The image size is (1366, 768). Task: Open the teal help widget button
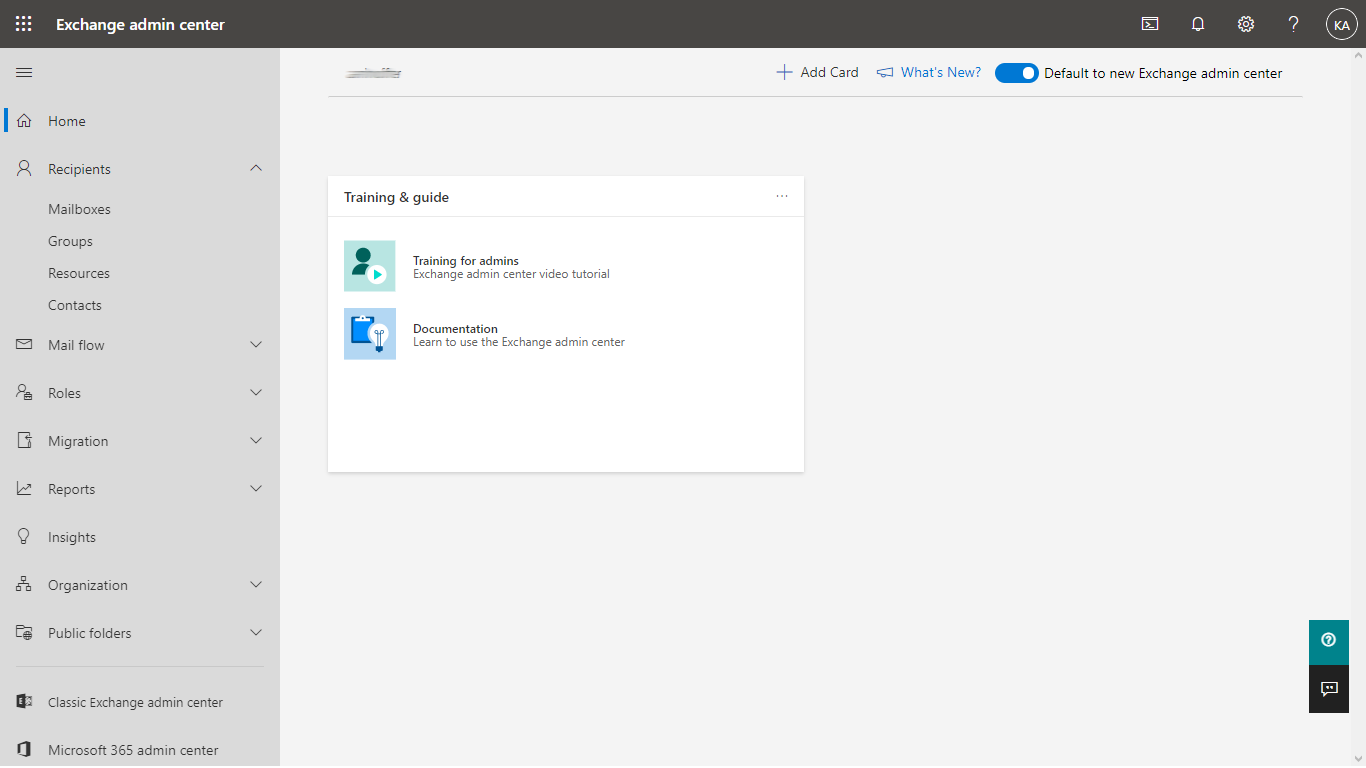click(1328, 641)
